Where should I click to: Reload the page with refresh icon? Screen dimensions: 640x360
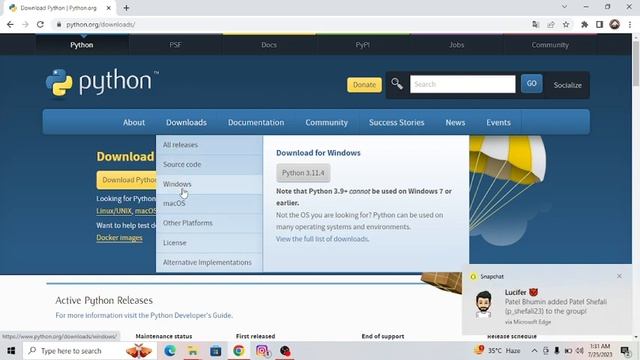click(40, 24)
